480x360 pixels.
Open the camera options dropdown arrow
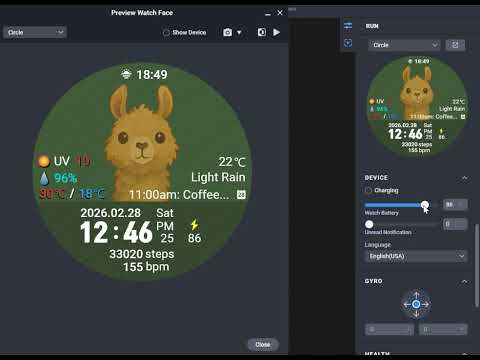239,33
